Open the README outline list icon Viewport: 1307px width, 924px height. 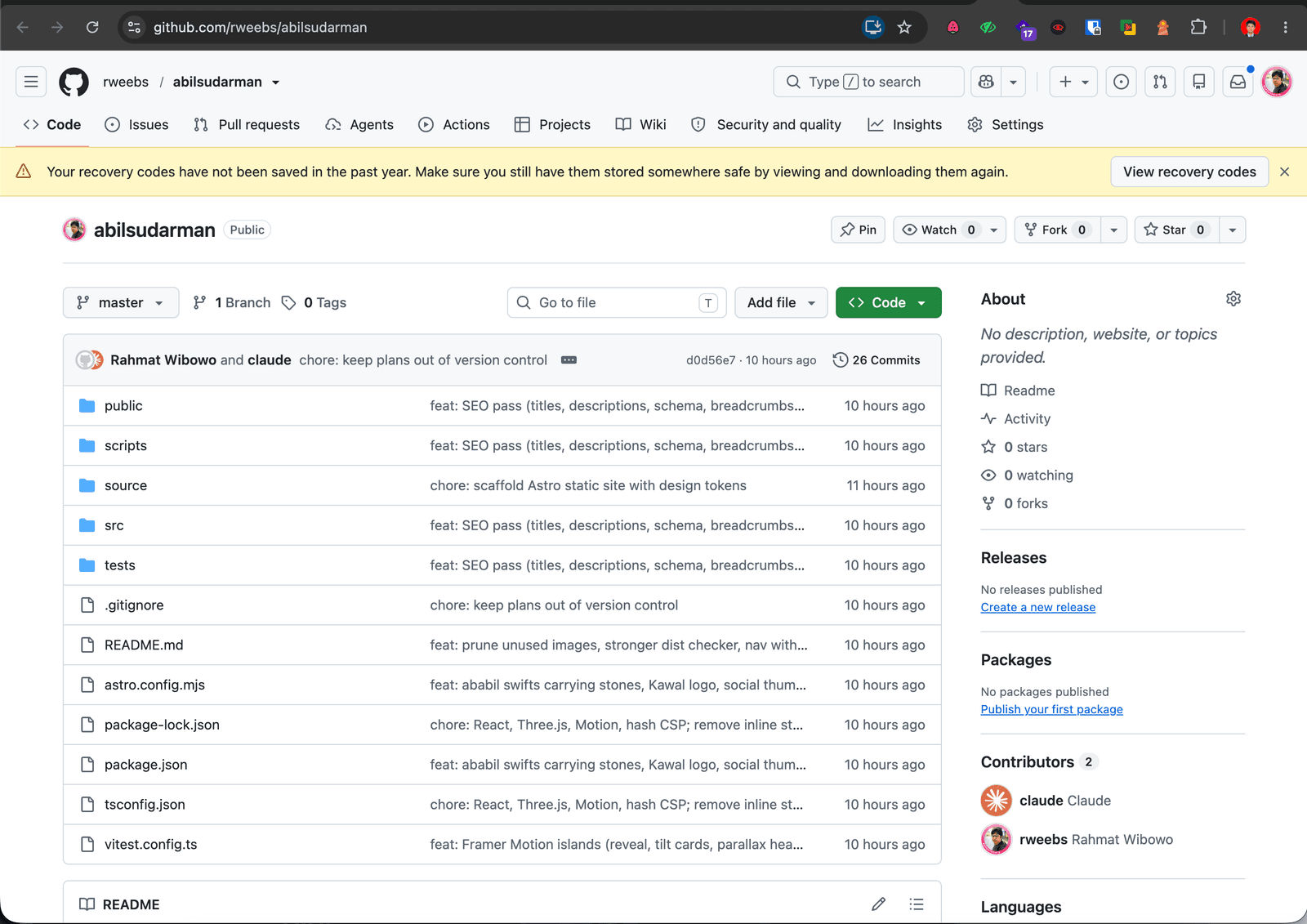[x=917, y=904]
